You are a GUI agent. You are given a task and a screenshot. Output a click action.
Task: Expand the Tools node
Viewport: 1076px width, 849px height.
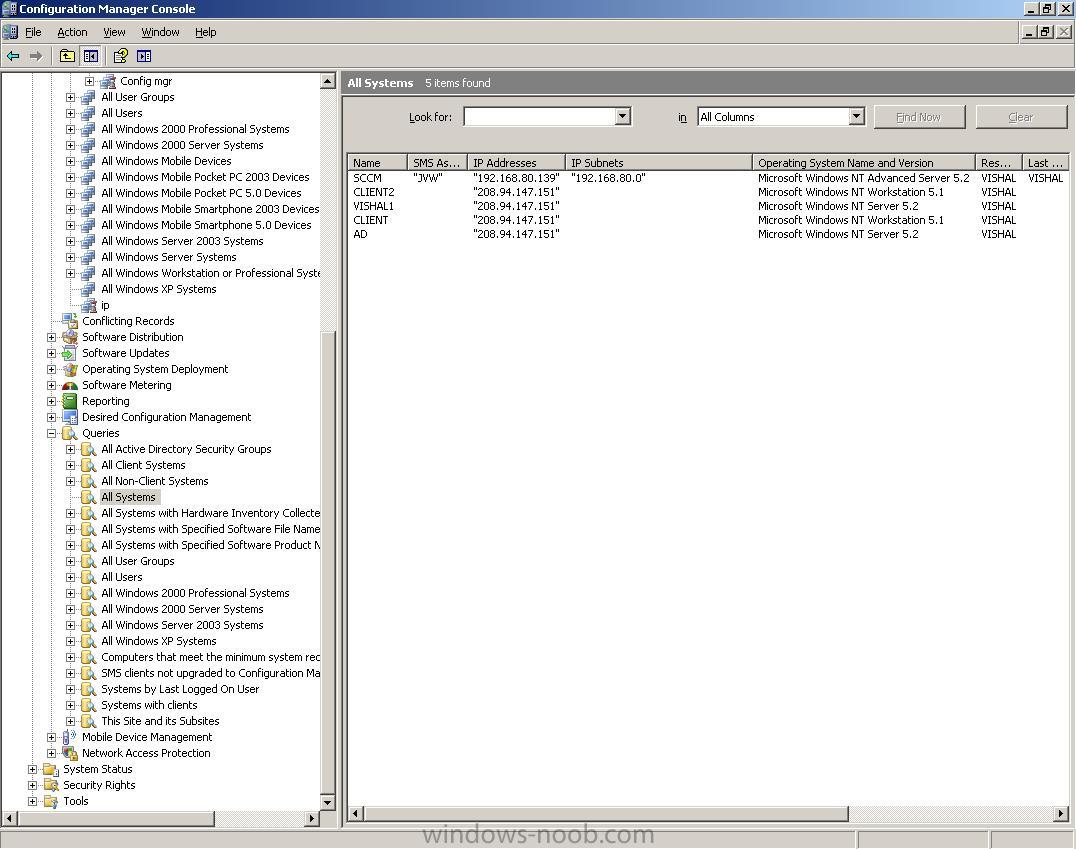coord(32,801)
